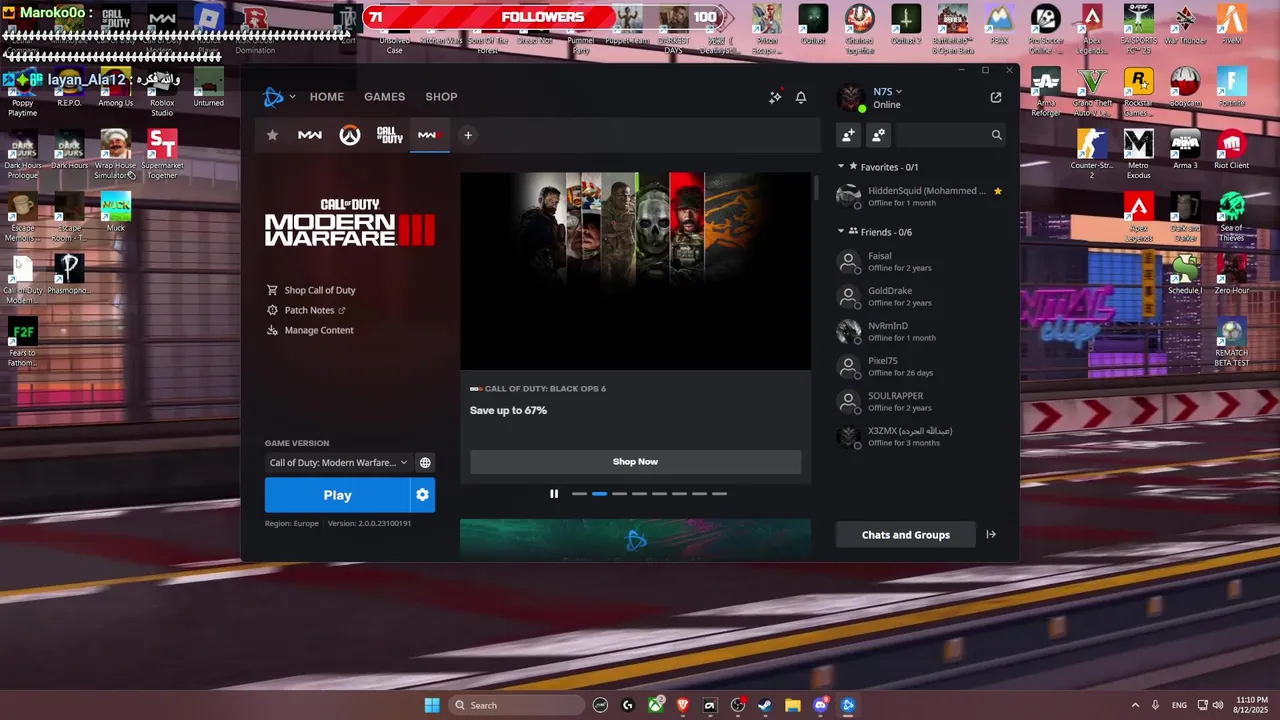Viewport: 1280px width, 720px height.
Task: Show hidden system tray icons
Action: click(x=1135, y=705)
